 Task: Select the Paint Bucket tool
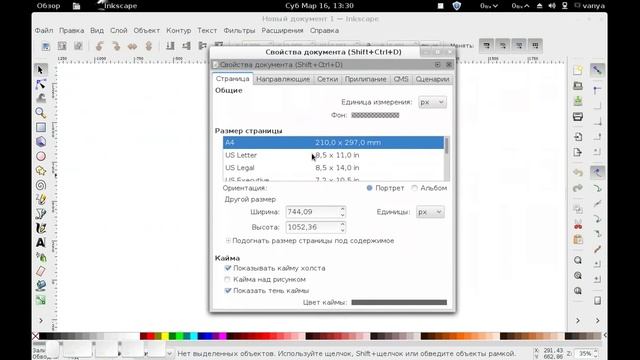[x=40, y=285]
